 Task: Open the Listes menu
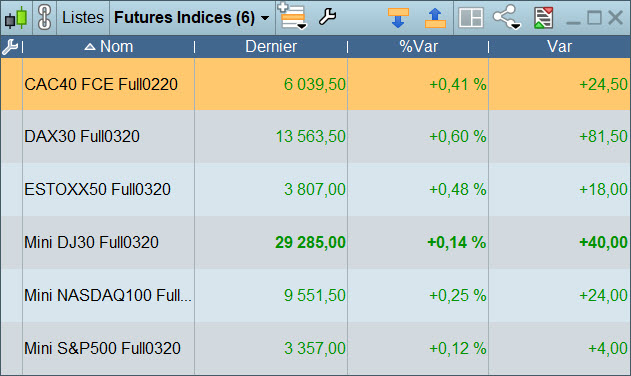tap(83, 18)
